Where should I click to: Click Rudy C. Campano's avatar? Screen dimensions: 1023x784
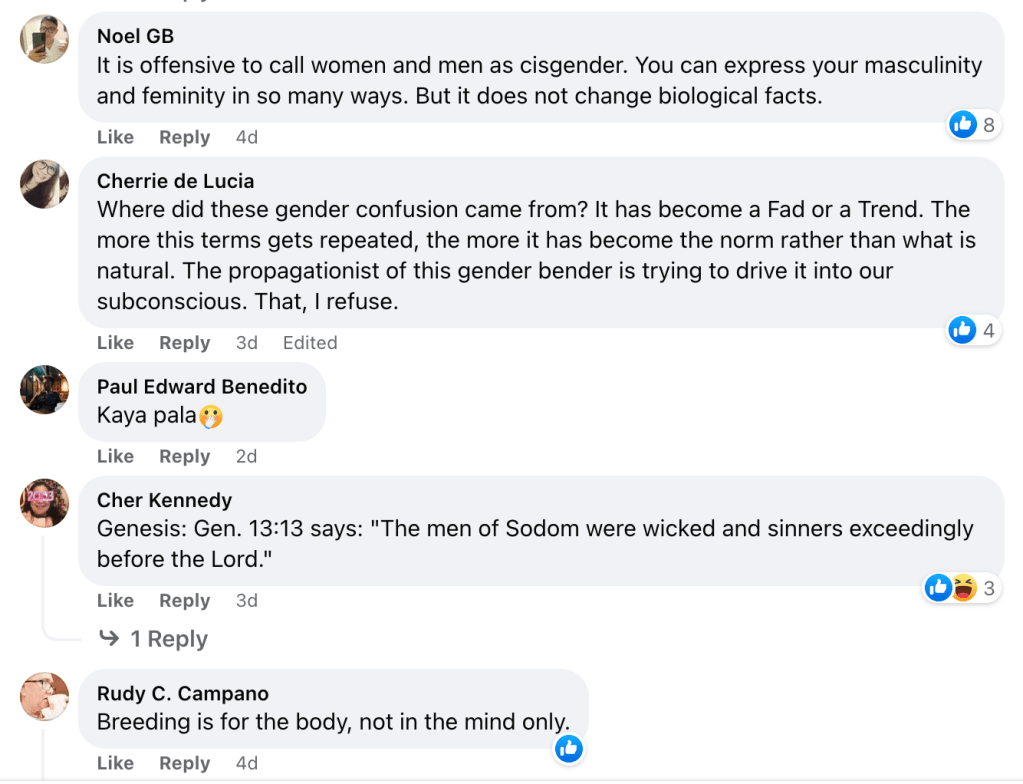pyautogui.click(x=45, y=697)
